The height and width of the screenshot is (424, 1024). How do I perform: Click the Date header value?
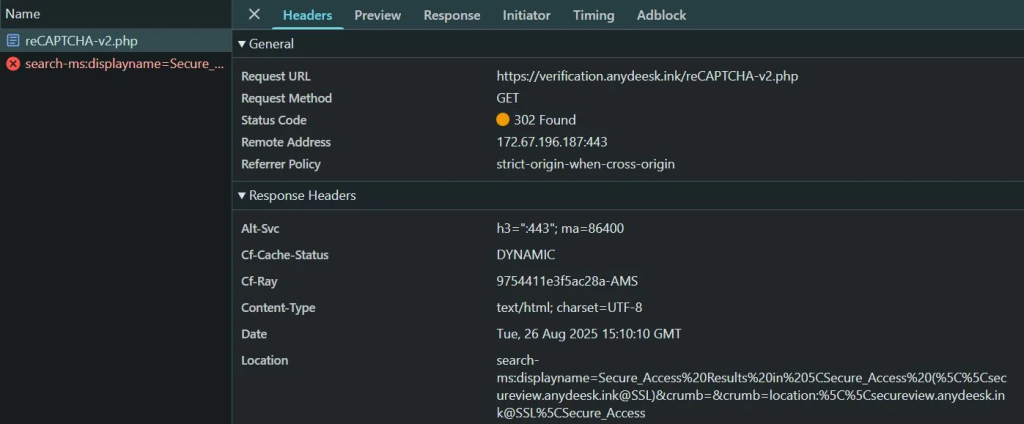click(589, 334)
